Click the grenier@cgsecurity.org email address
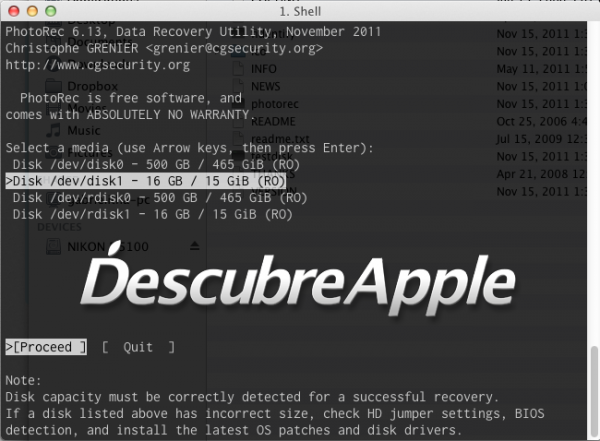 234,48
